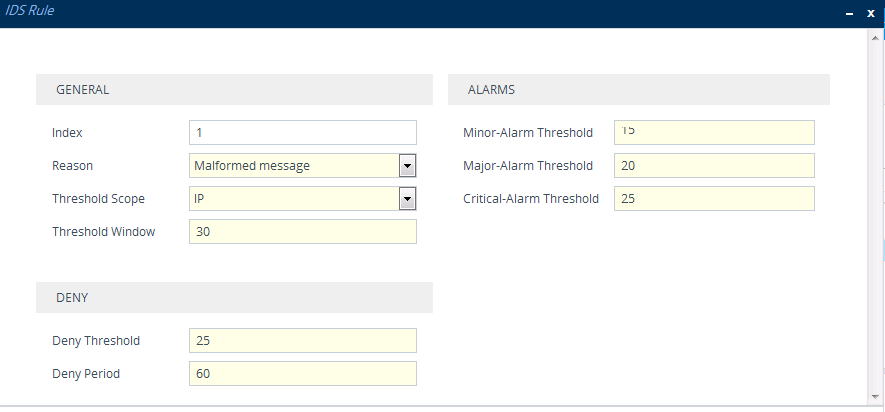Click the IDS Rule title bar

coord(400,13)
